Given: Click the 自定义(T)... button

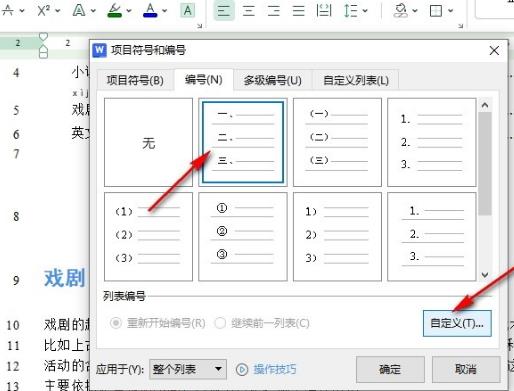Looking at the screenshot, I should coord(457,323).
